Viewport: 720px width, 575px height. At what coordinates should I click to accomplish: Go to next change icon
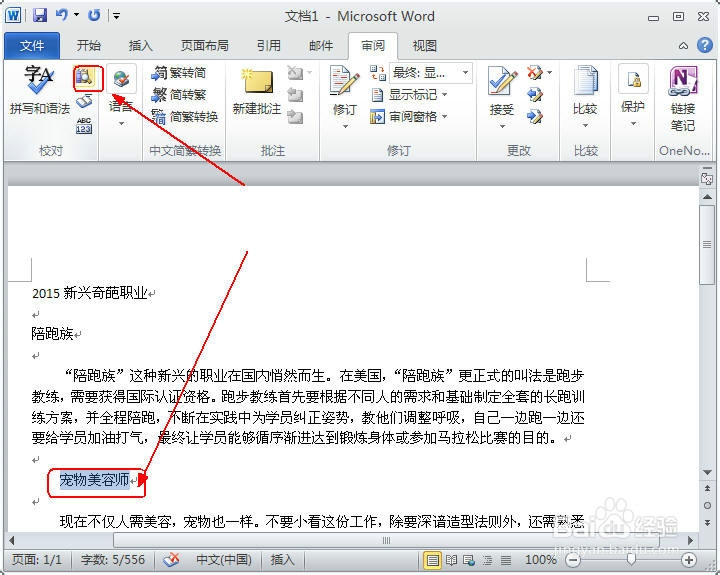click(534, 117)
